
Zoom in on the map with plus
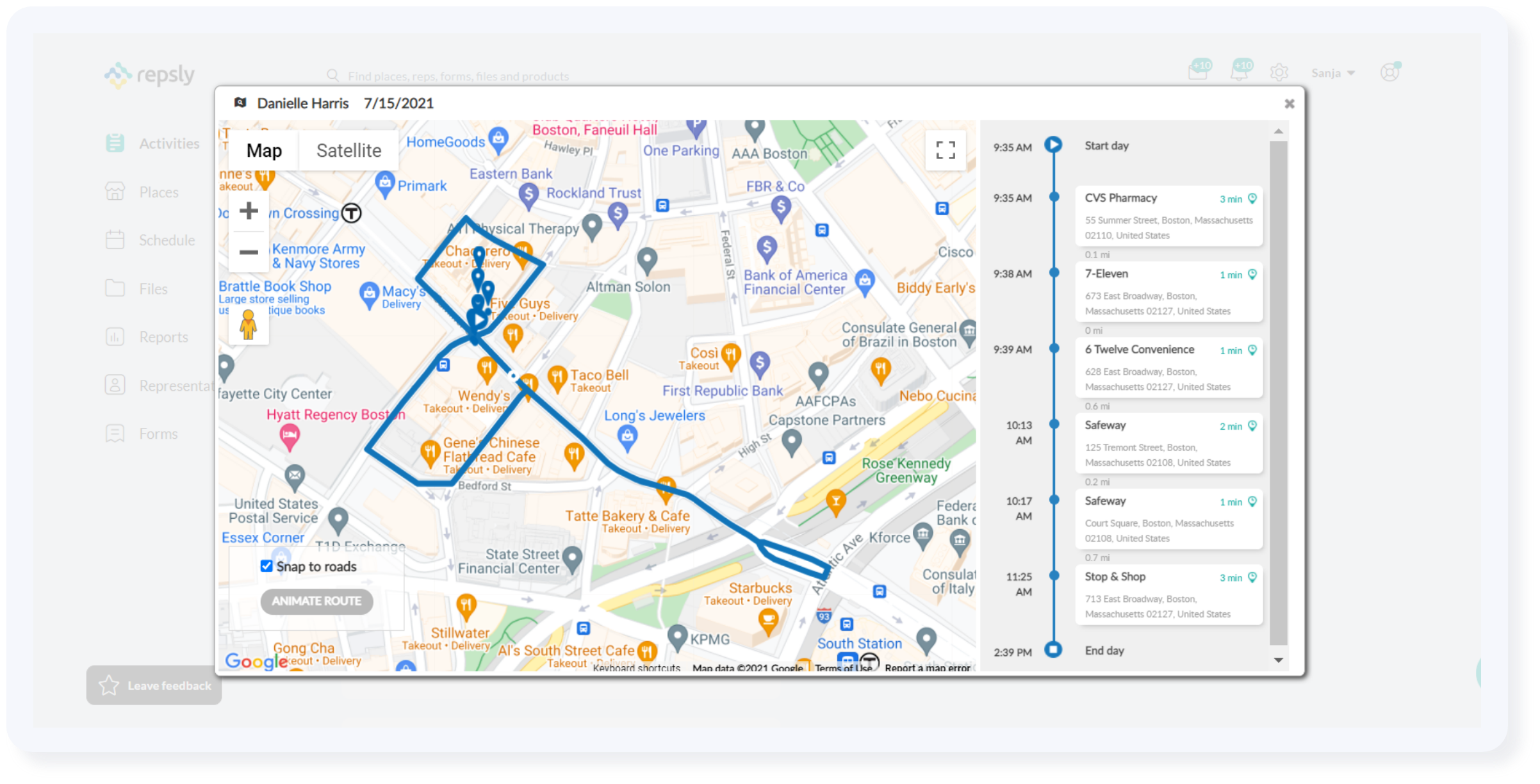249,211
